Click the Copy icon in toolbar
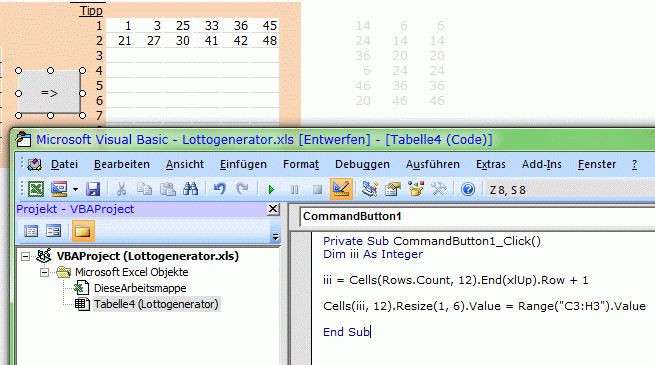The width and height of the screenshot is (655, 365). coord(145,190)
